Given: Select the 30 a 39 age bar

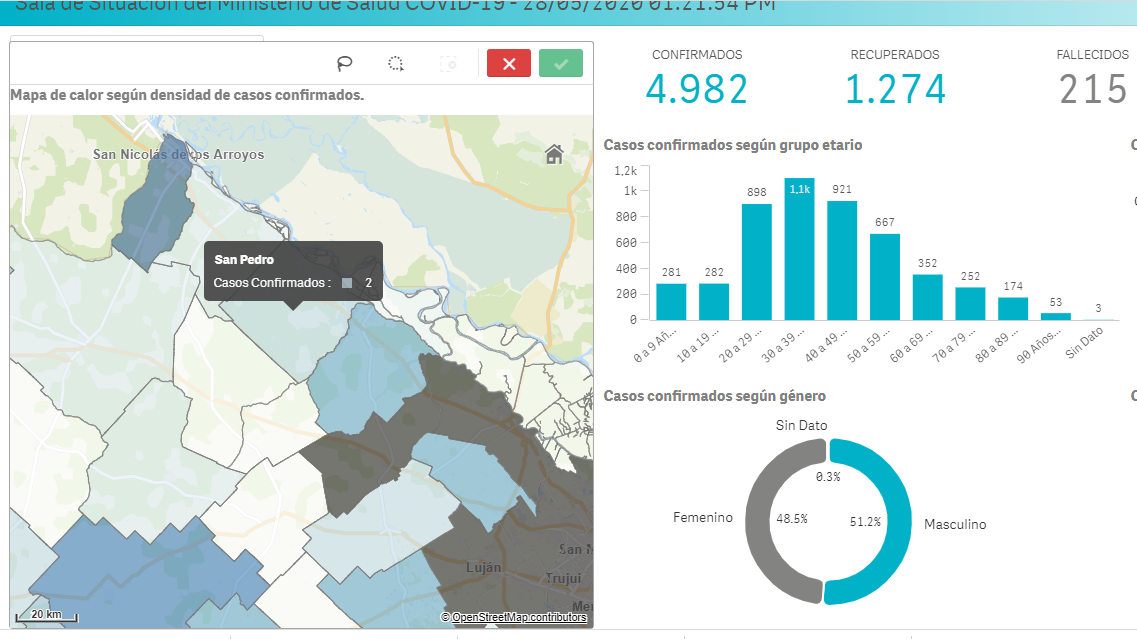Looking at the screenshot, I should coord(799,250).
